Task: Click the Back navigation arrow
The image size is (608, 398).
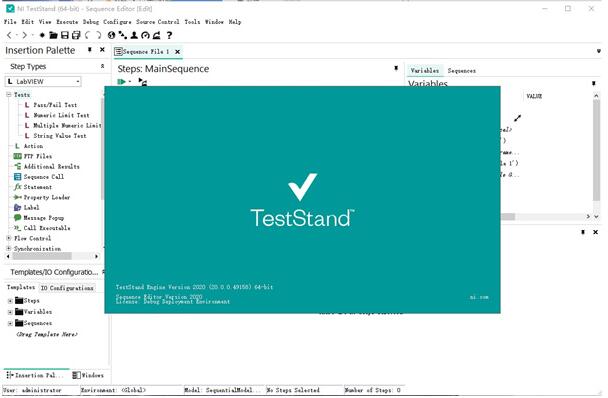Action: 9,35
